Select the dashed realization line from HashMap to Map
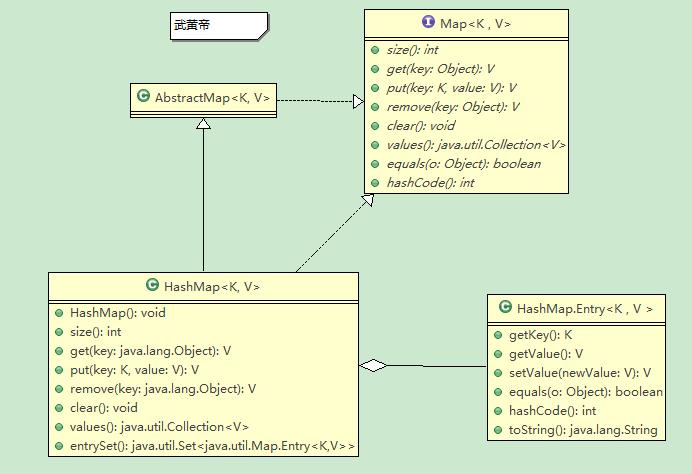 (335, 233)
